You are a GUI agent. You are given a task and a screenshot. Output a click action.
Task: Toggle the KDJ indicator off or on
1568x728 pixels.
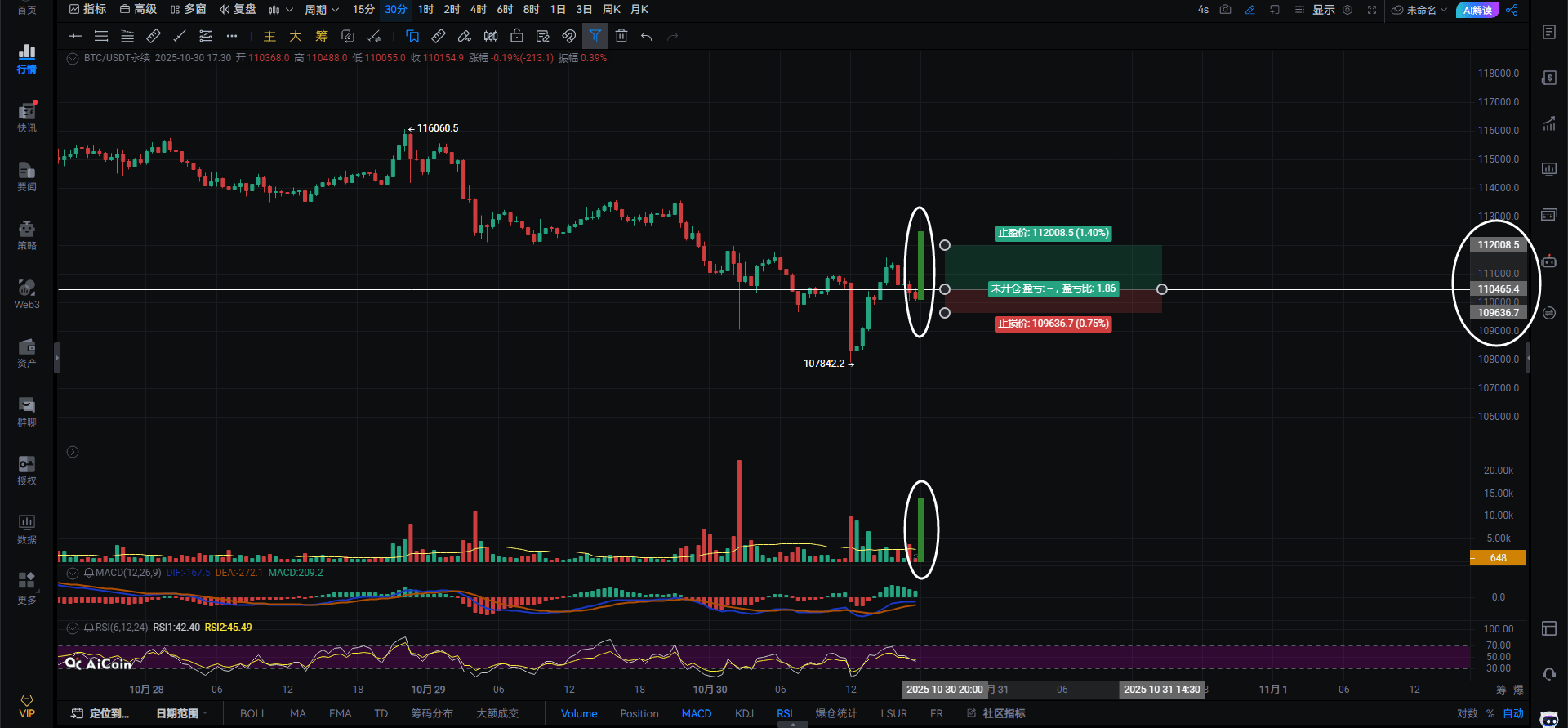[744, 713]
